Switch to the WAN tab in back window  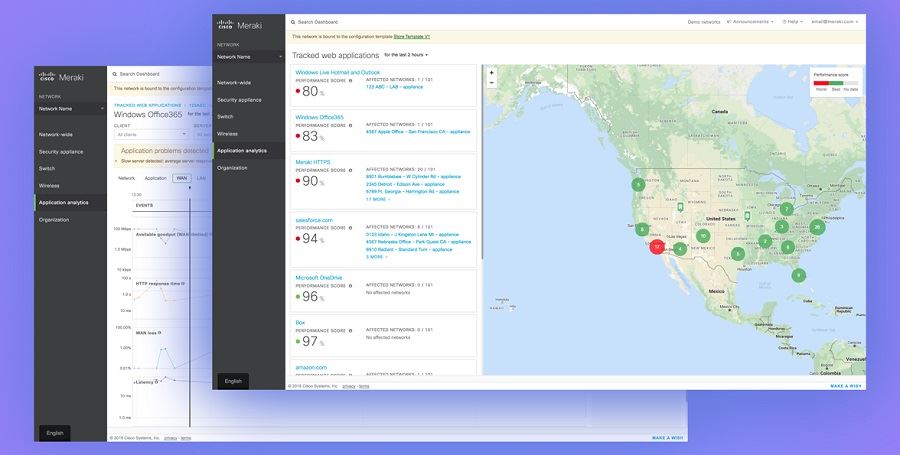tap(181, 178)
